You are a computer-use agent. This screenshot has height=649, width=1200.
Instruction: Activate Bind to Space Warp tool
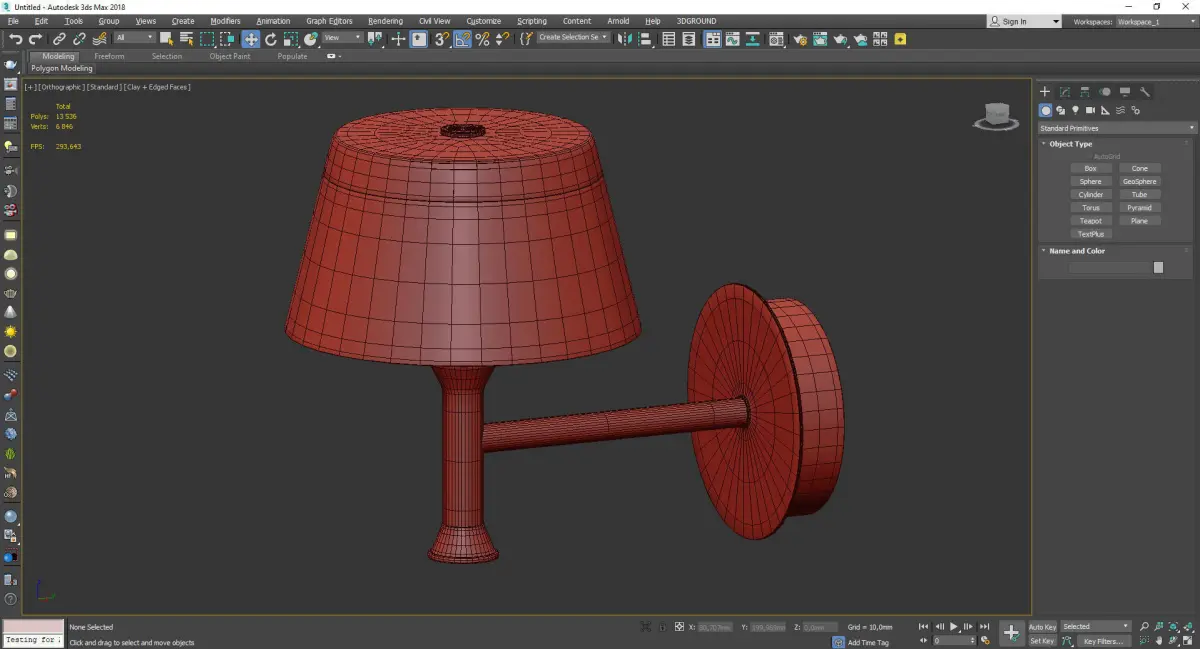point(100,39)
